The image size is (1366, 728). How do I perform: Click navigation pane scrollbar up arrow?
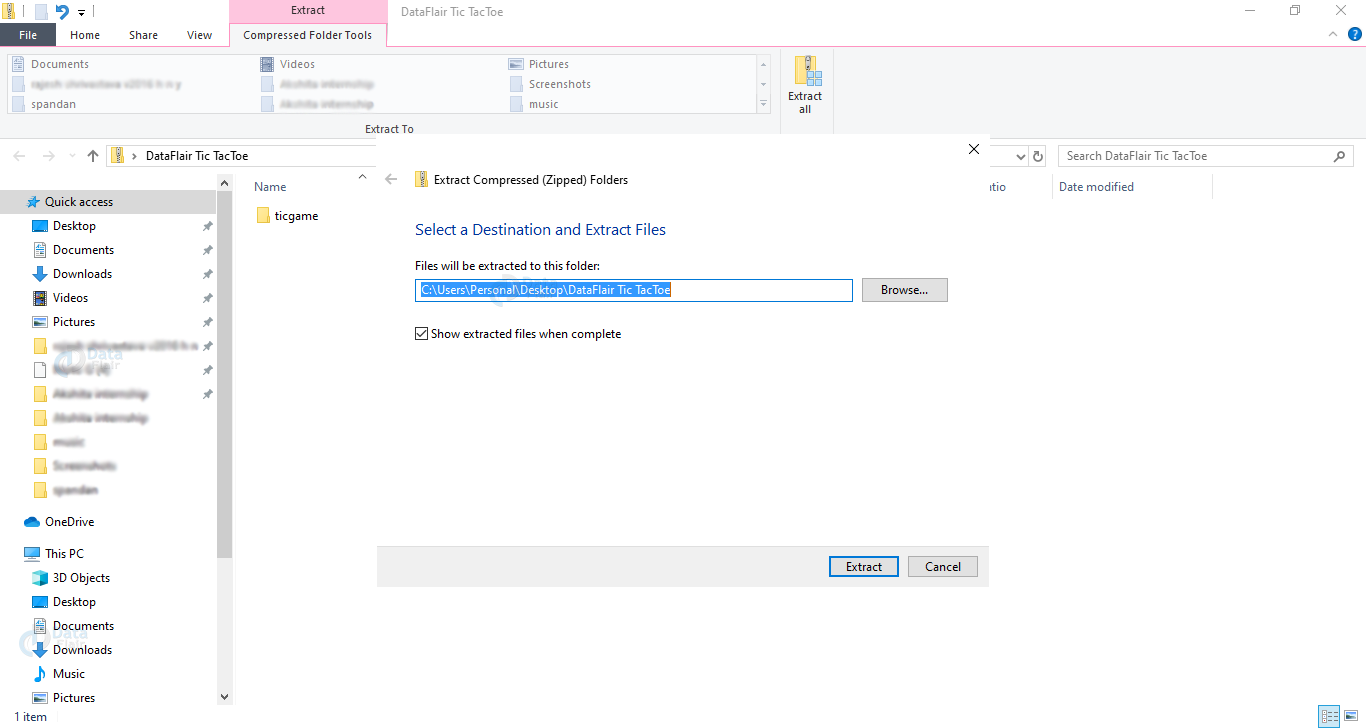click(x=224, y=182)
